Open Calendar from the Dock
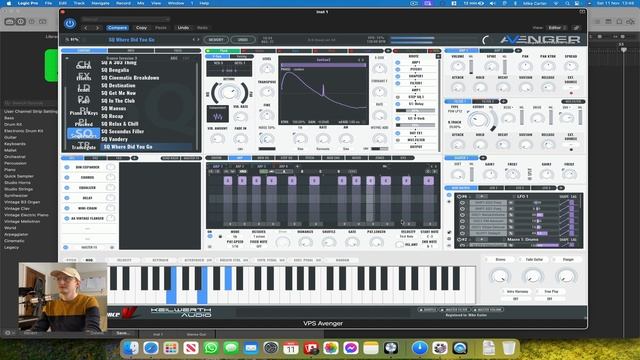 coord(291,348)
